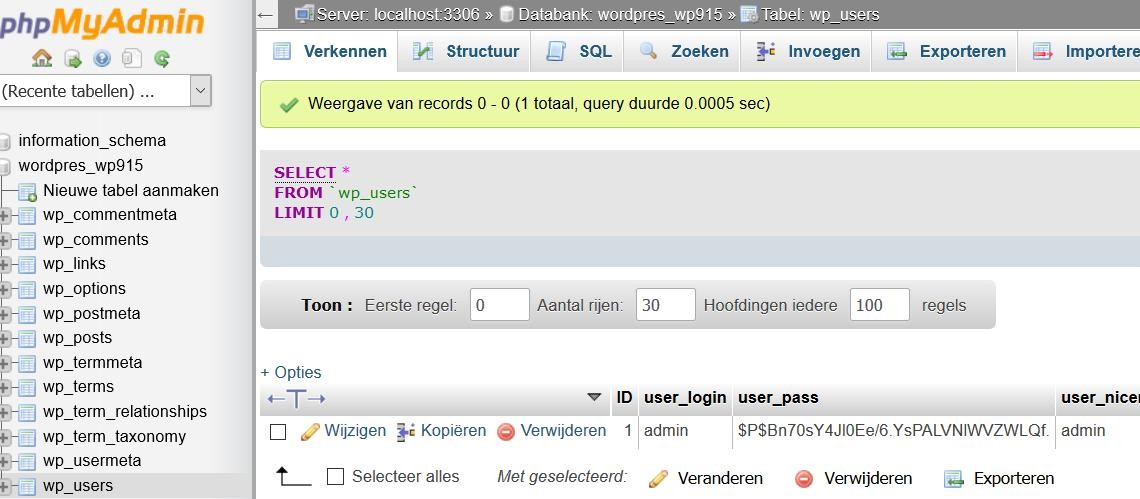The width and height of the screenshot is (1140, 499).
Task: Click the collapse navigation panel arrow
Action: [x=266, y=15]
